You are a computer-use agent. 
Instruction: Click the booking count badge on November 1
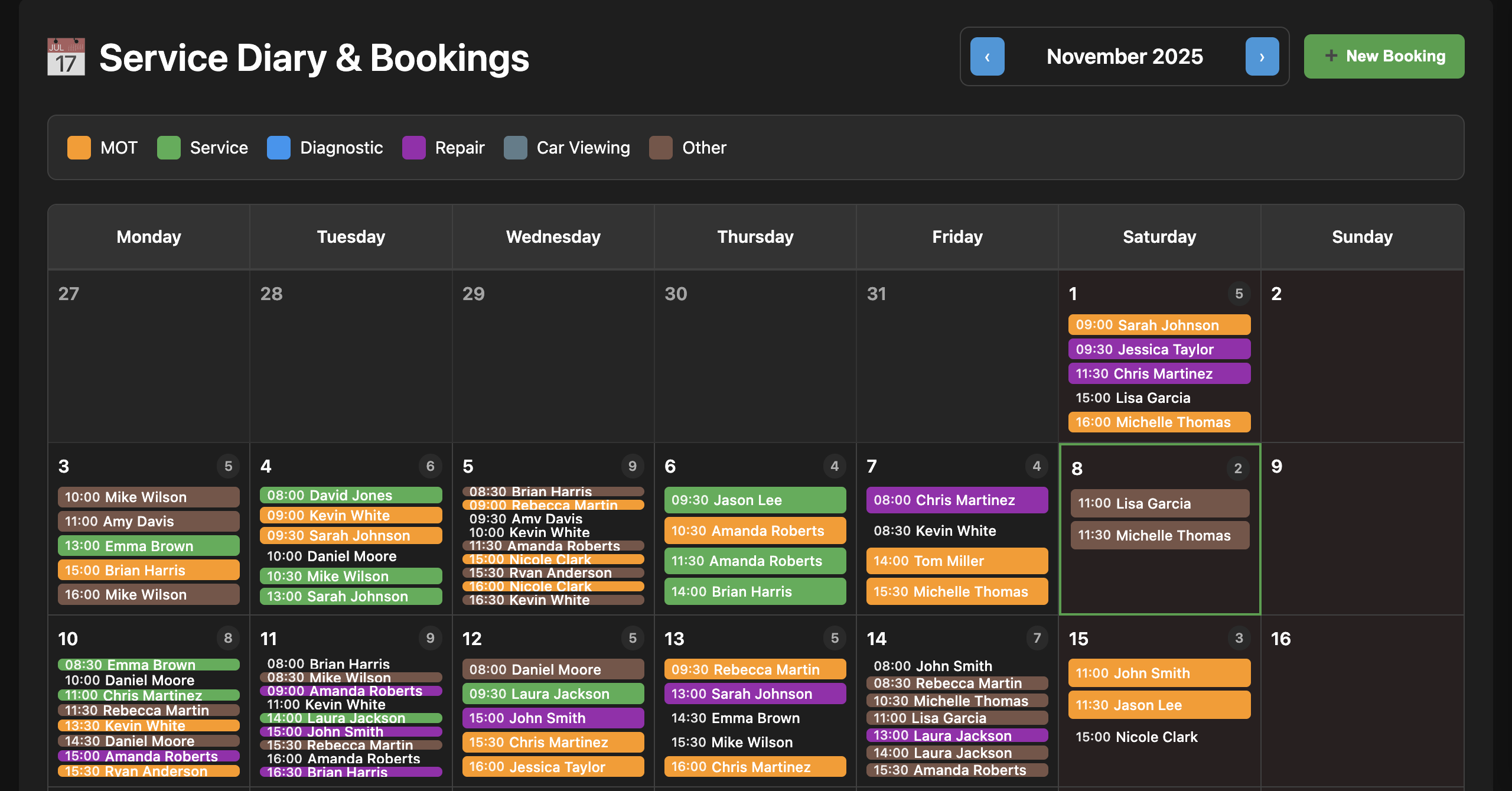pos(1239,294)
